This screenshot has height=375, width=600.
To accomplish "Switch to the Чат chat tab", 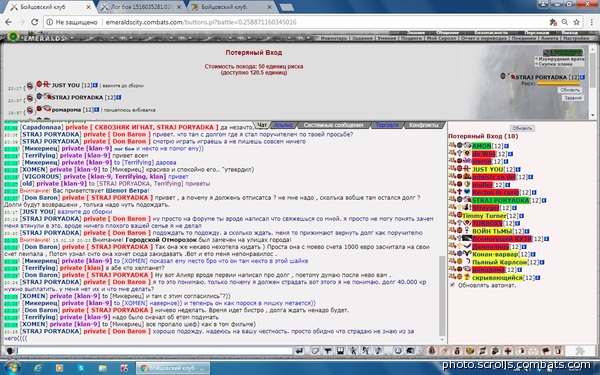I will pyautogui.click(x=262, y=125).
